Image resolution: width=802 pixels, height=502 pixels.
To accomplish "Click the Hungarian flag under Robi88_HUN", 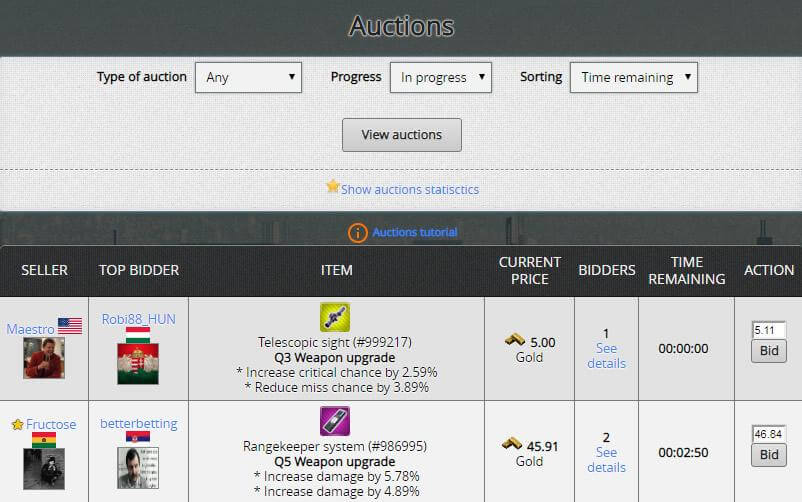I will pos(138,334).
